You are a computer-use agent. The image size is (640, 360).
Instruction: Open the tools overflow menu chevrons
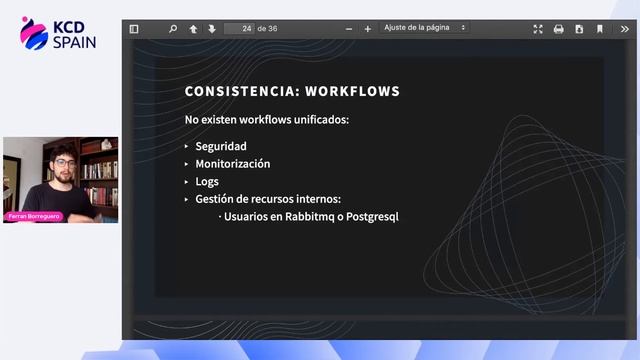(624, 29)
